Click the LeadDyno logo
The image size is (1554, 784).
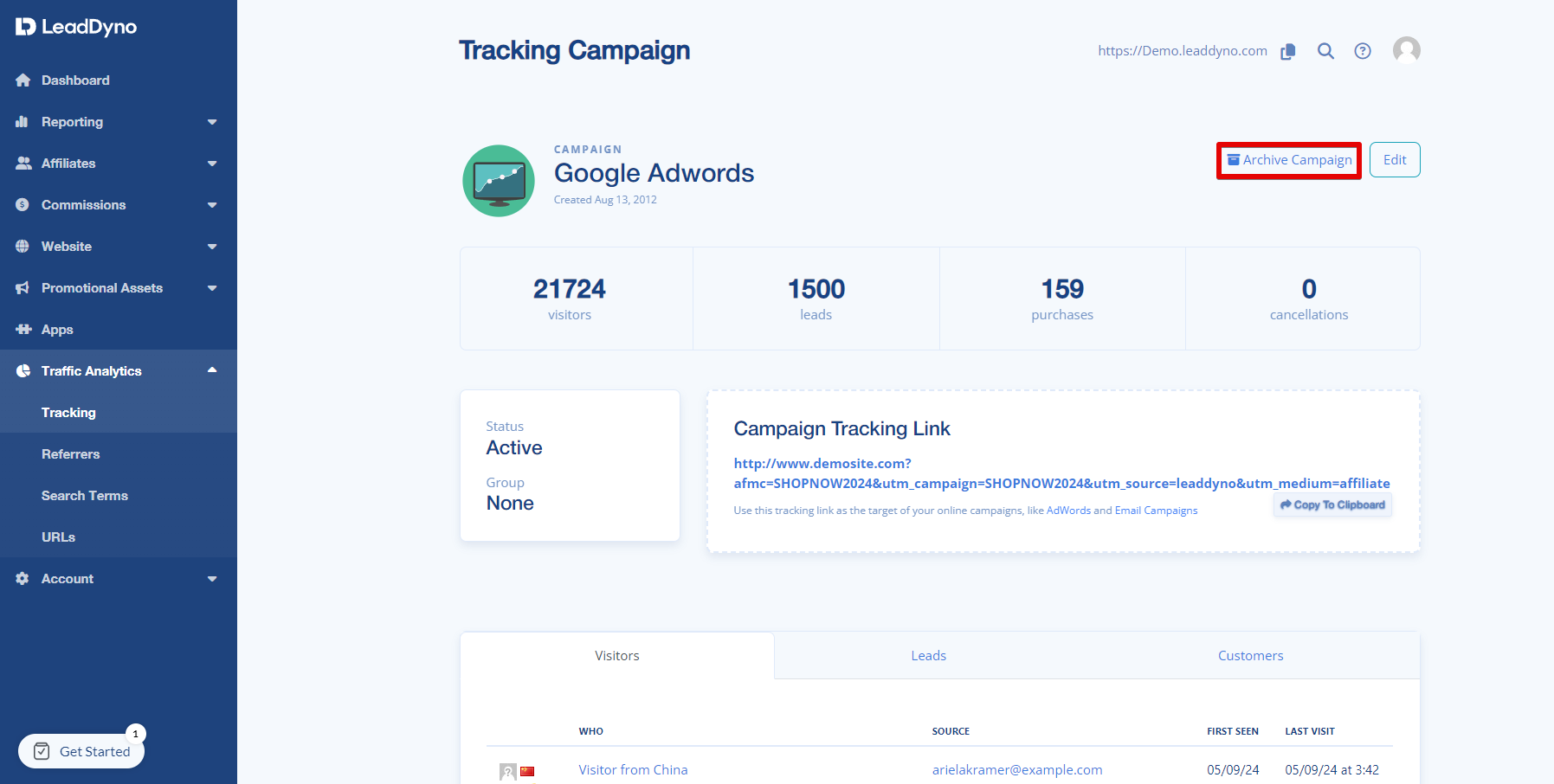point(76,27)
